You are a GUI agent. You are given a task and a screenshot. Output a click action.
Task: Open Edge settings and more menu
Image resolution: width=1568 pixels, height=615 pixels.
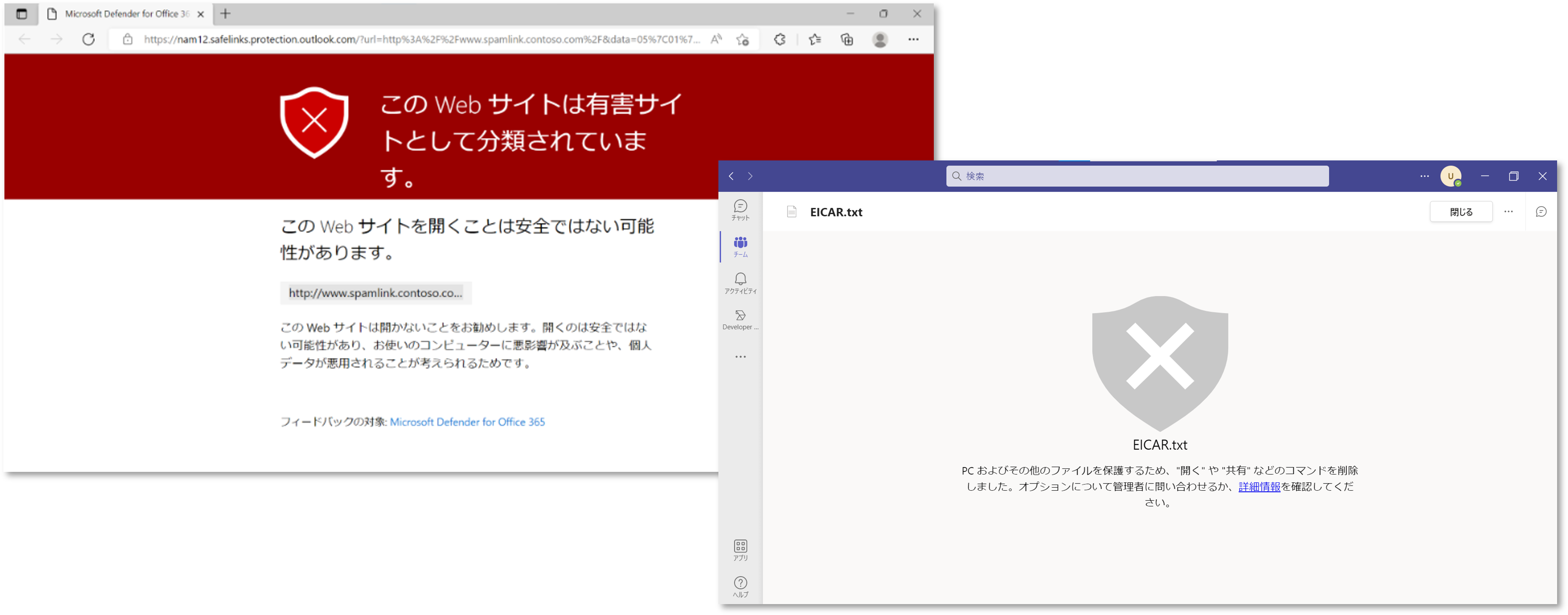(x=913, y=39)
